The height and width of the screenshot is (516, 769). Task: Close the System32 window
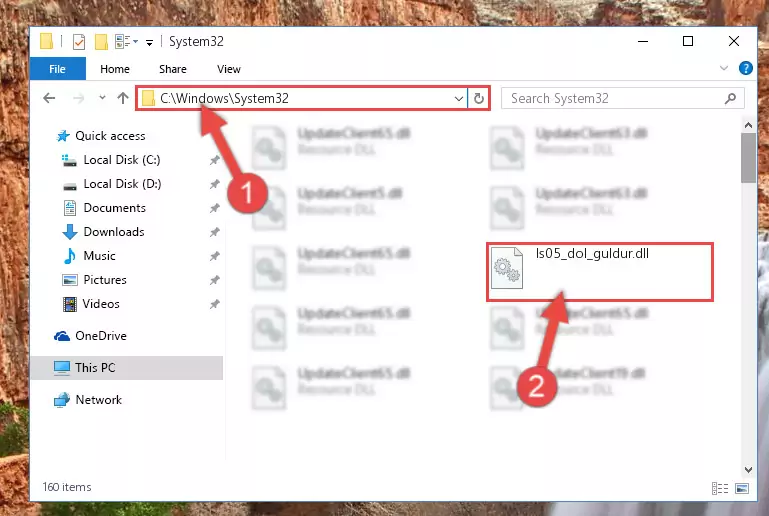click(x=734, y=42)
